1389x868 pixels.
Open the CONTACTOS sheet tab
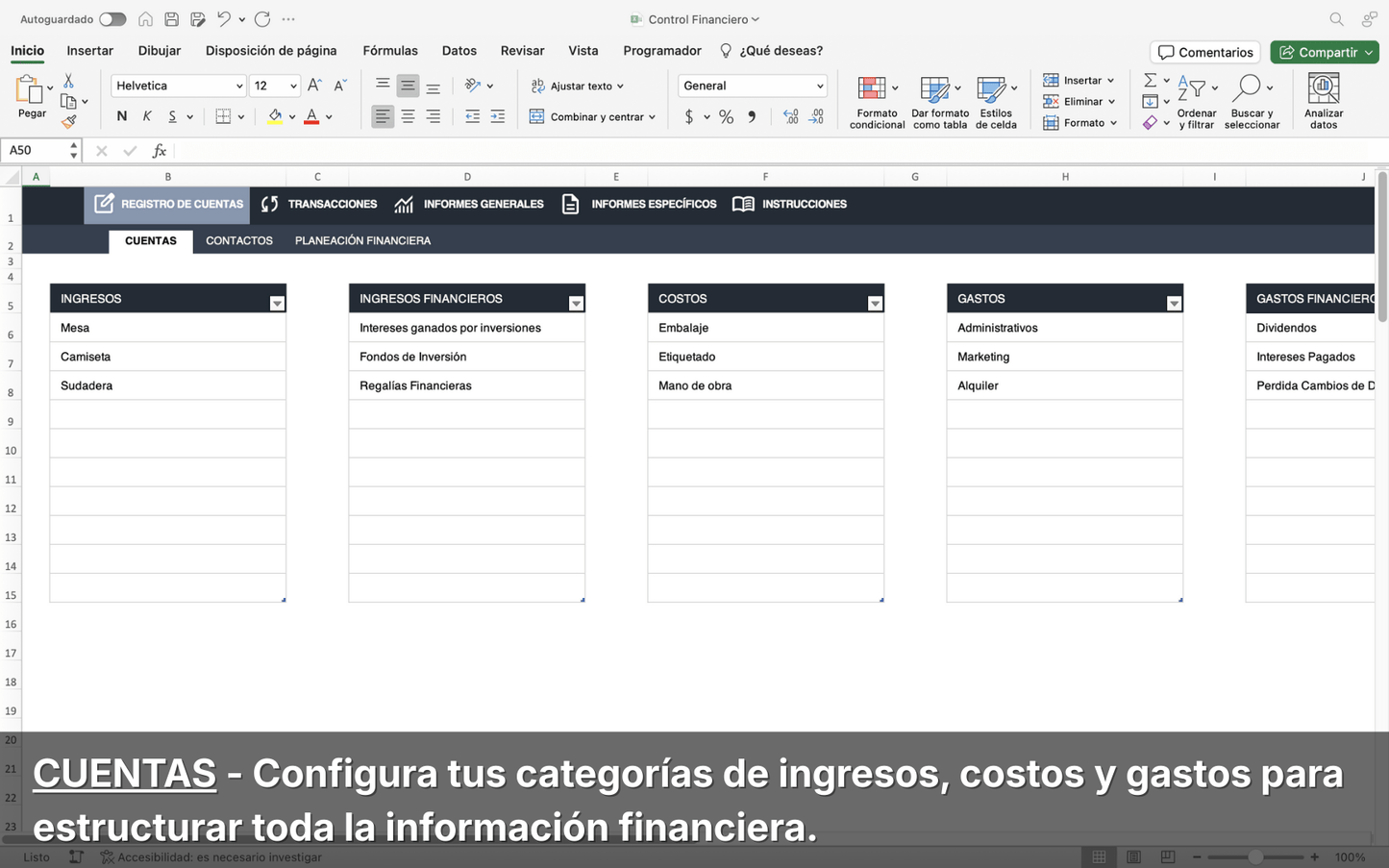coord(238,240)
